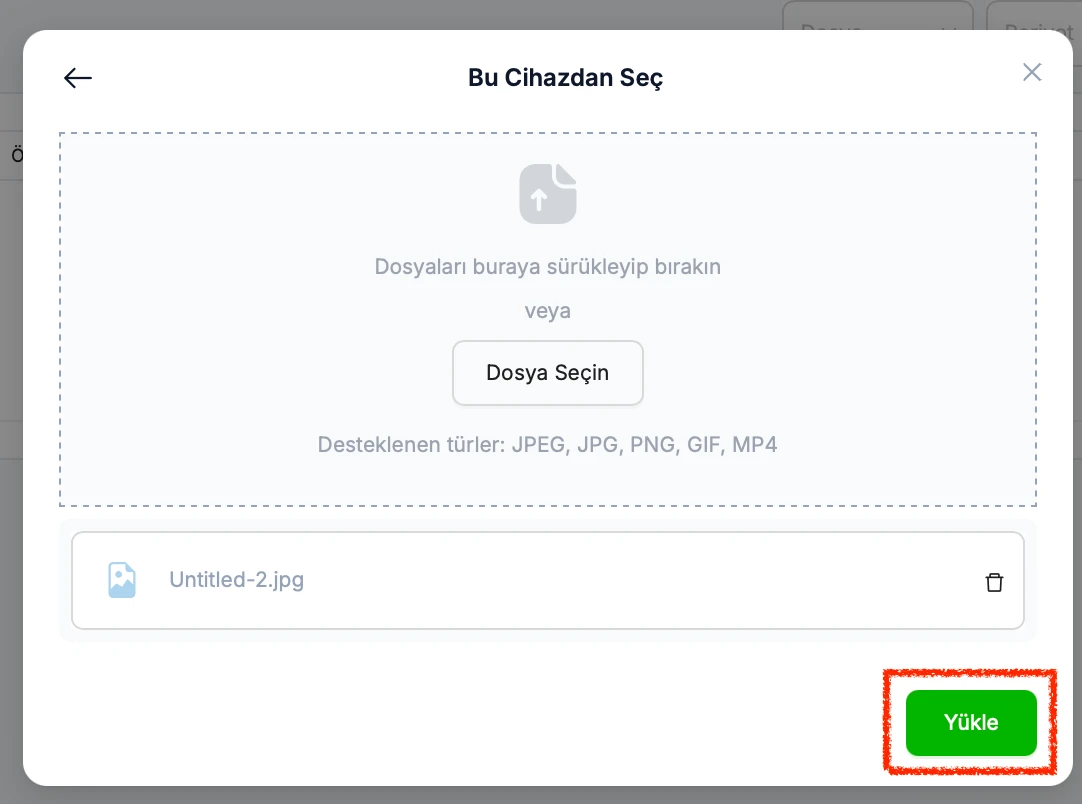1082x804 pixels.
Task: Click the dimmed ö text on left edge
Action: [17, 155]
